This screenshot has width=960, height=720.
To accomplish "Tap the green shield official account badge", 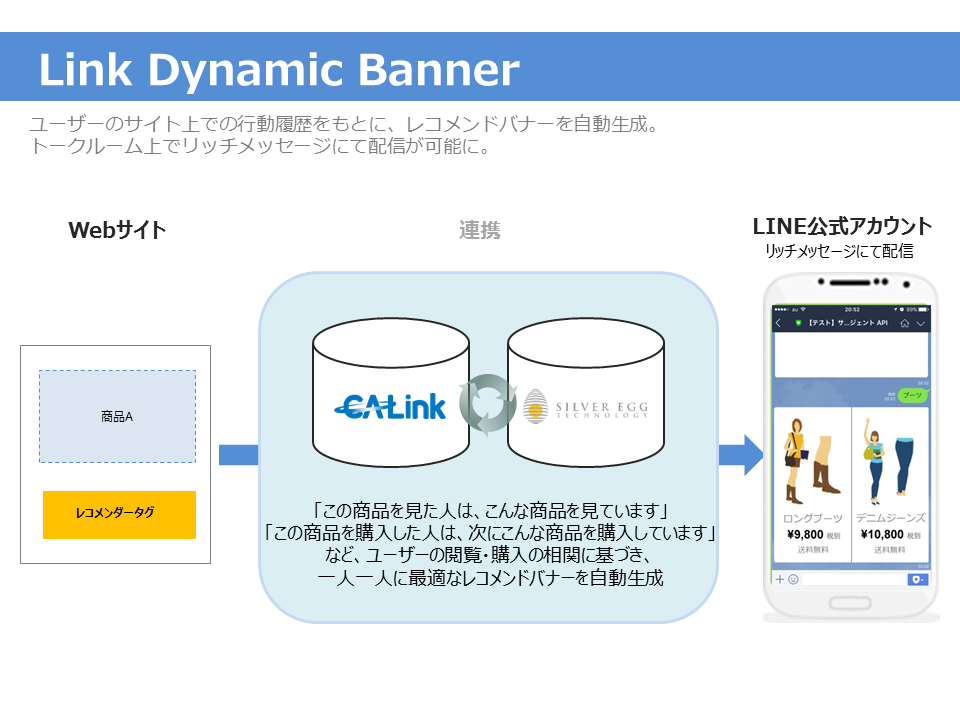I will point(798,323).
